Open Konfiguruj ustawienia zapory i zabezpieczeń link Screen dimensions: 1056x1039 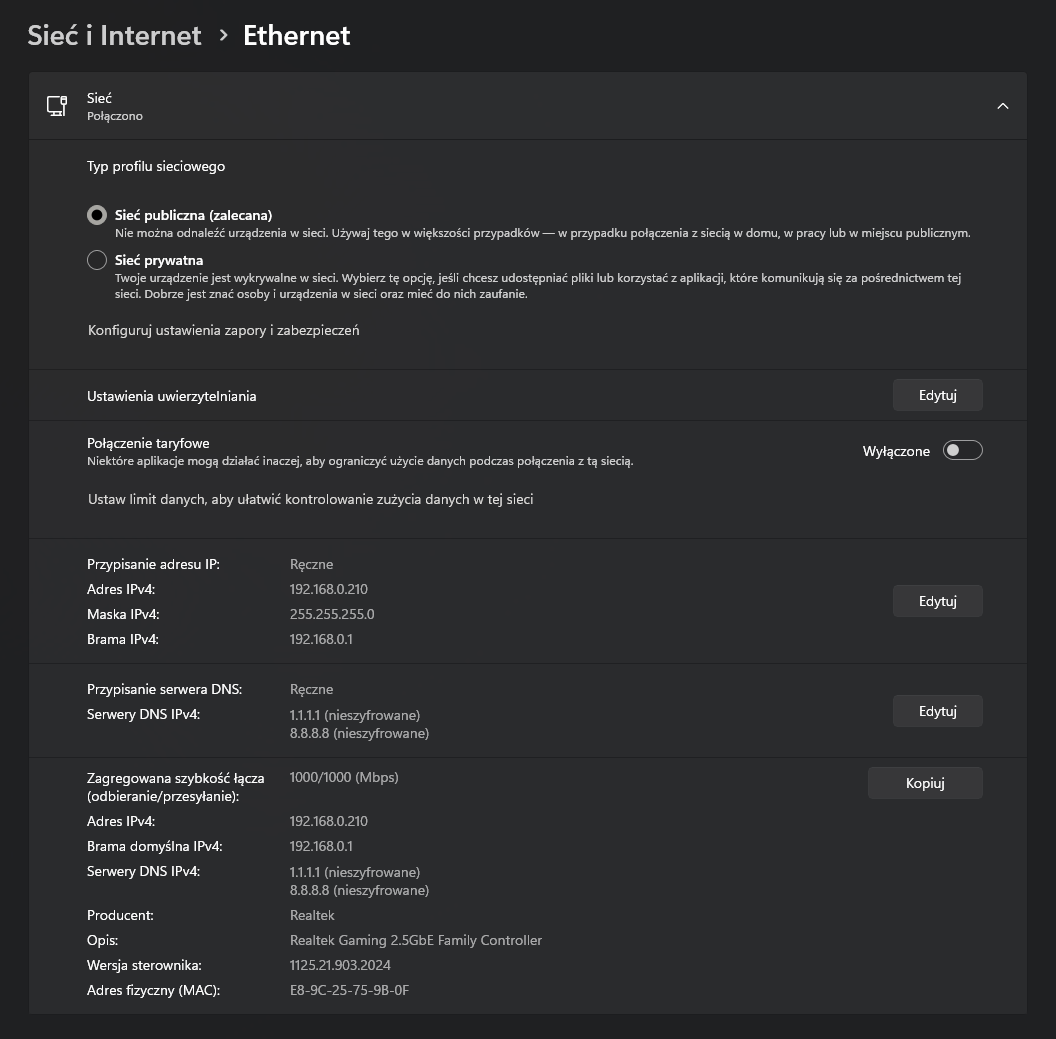(x=223, y=330)
